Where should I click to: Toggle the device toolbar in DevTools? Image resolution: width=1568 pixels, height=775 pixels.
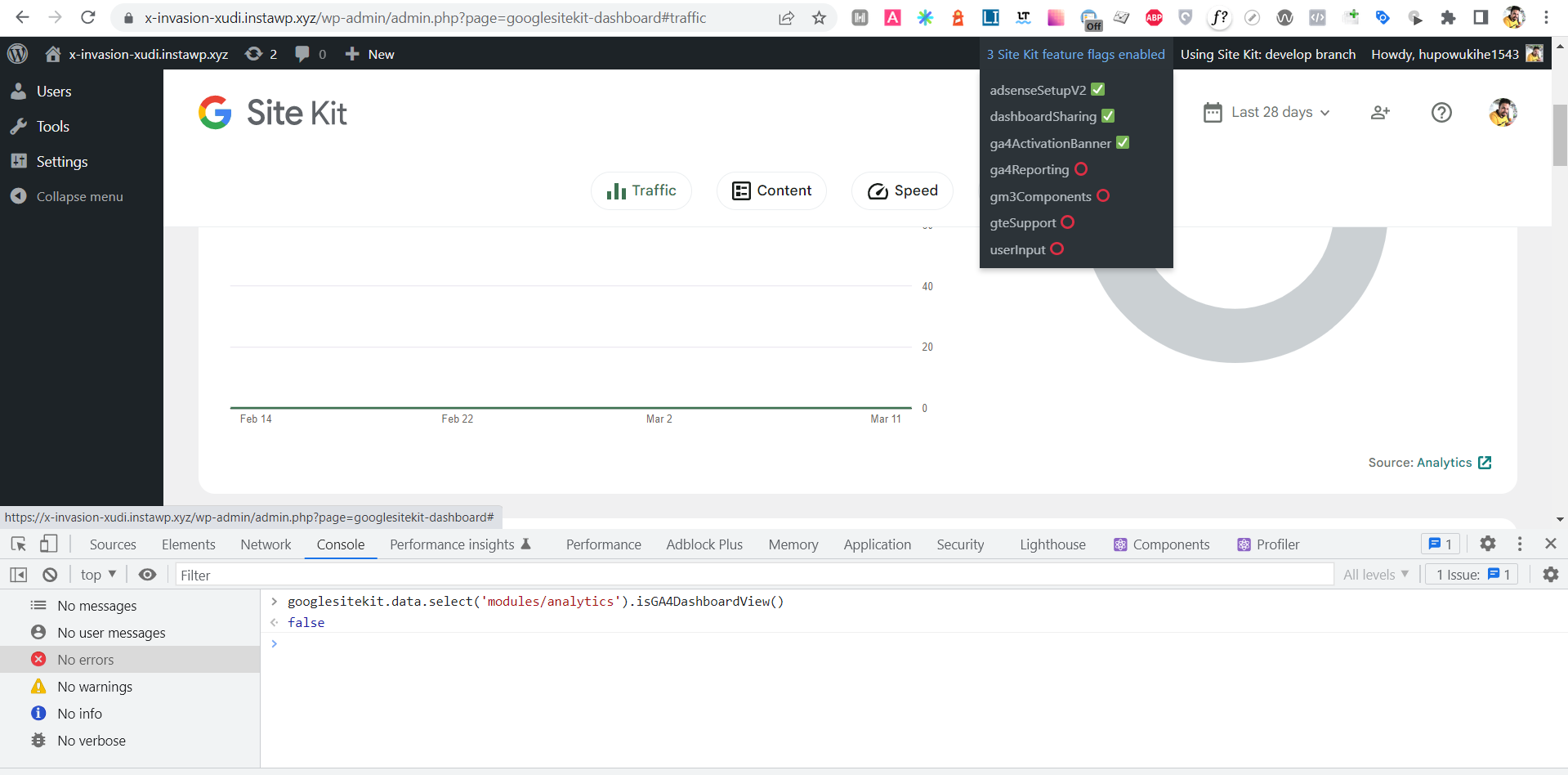[49, 543]
